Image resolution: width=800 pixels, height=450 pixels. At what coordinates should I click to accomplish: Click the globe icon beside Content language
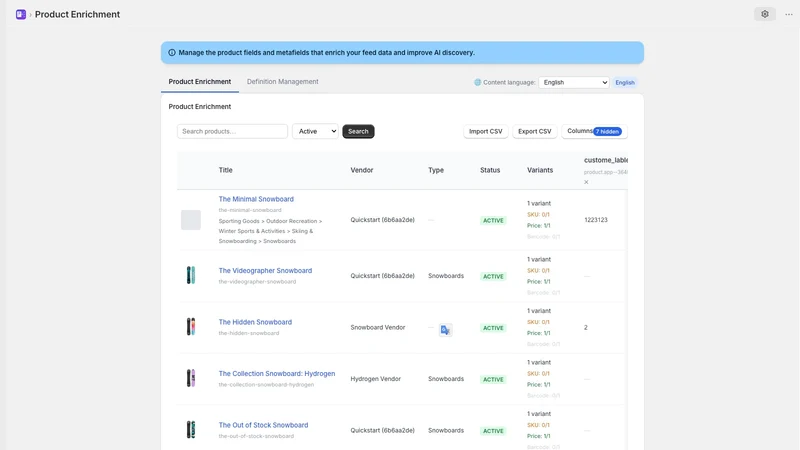point(478,82)
